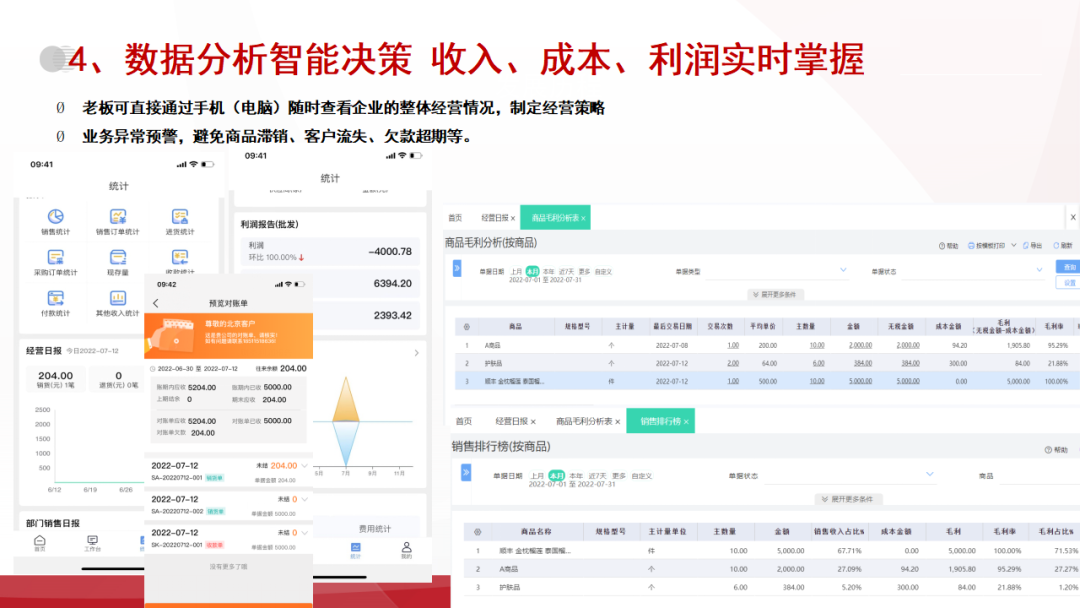
Task: Expand statement SA-20220712-002 chevron
Action: coord(304,499)
